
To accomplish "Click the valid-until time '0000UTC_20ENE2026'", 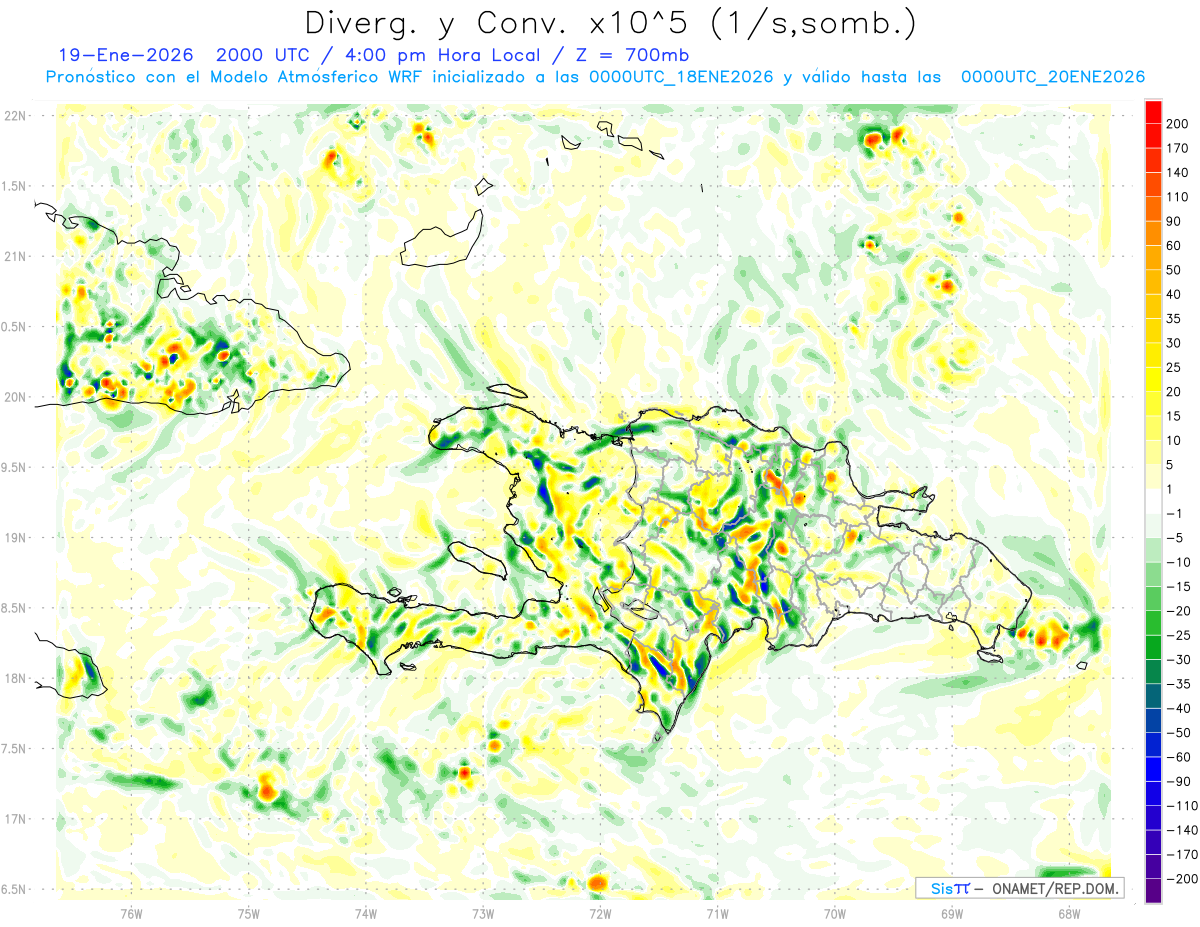I will (x=1052, y=77).
